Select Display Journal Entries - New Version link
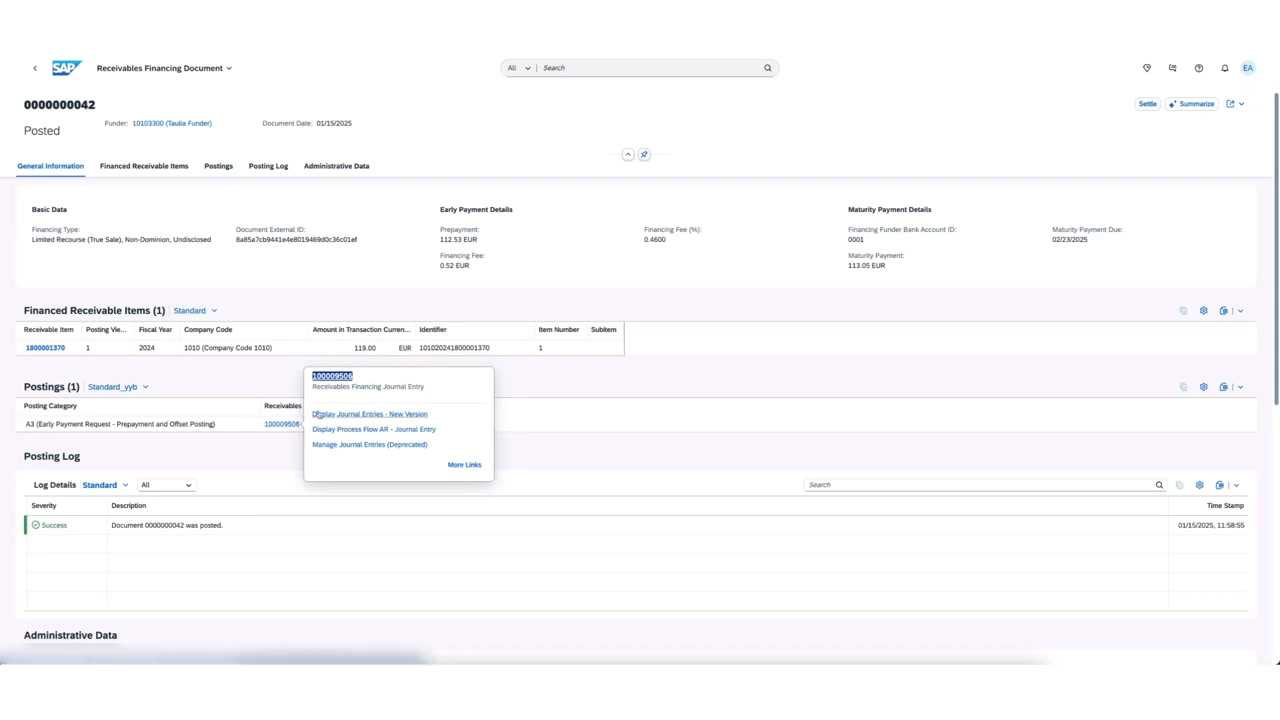The width and height of the screenshot is (1280, 720). (x=369, y=414)
